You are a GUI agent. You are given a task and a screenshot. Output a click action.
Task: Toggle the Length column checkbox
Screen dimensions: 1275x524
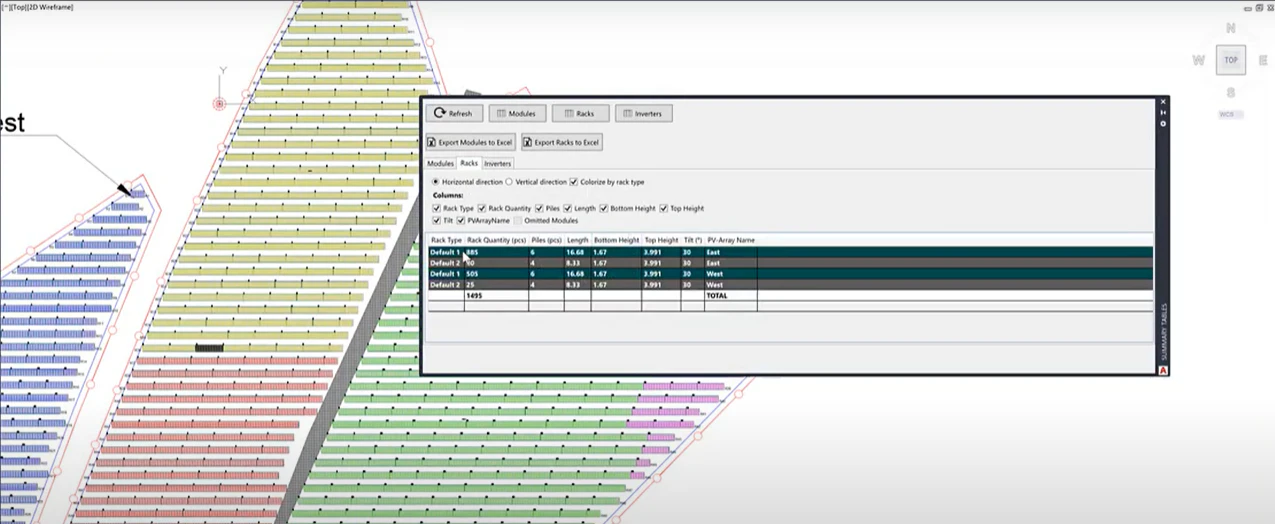point(568,208)
